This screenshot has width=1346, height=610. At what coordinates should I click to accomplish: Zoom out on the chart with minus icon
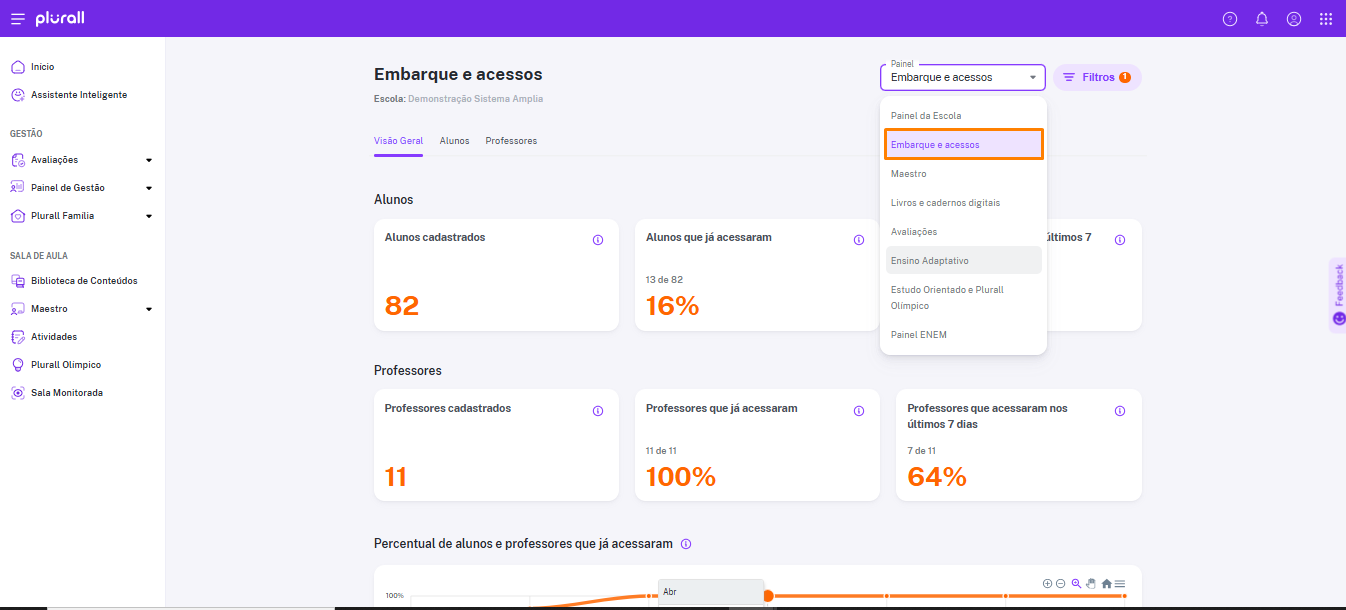[1060, 583]
